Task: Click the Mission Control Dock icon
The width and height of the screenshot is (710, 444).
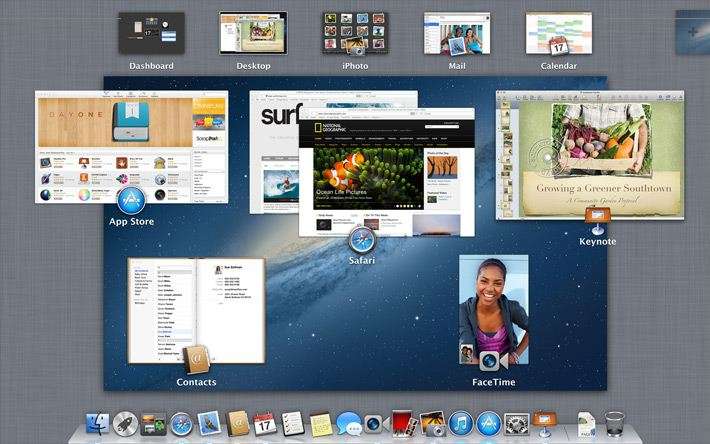Action: [x=154, y=424]
